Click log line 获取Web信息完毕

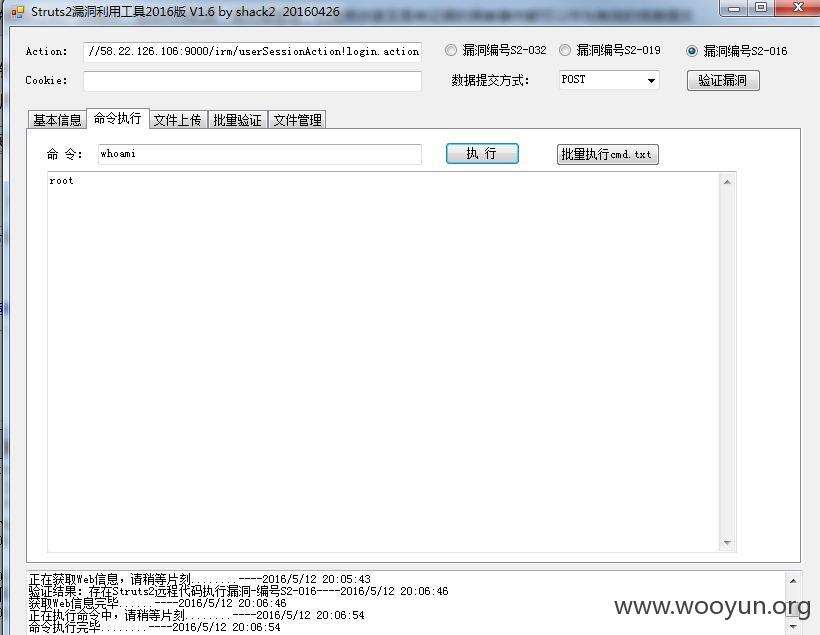coord(157,603)
